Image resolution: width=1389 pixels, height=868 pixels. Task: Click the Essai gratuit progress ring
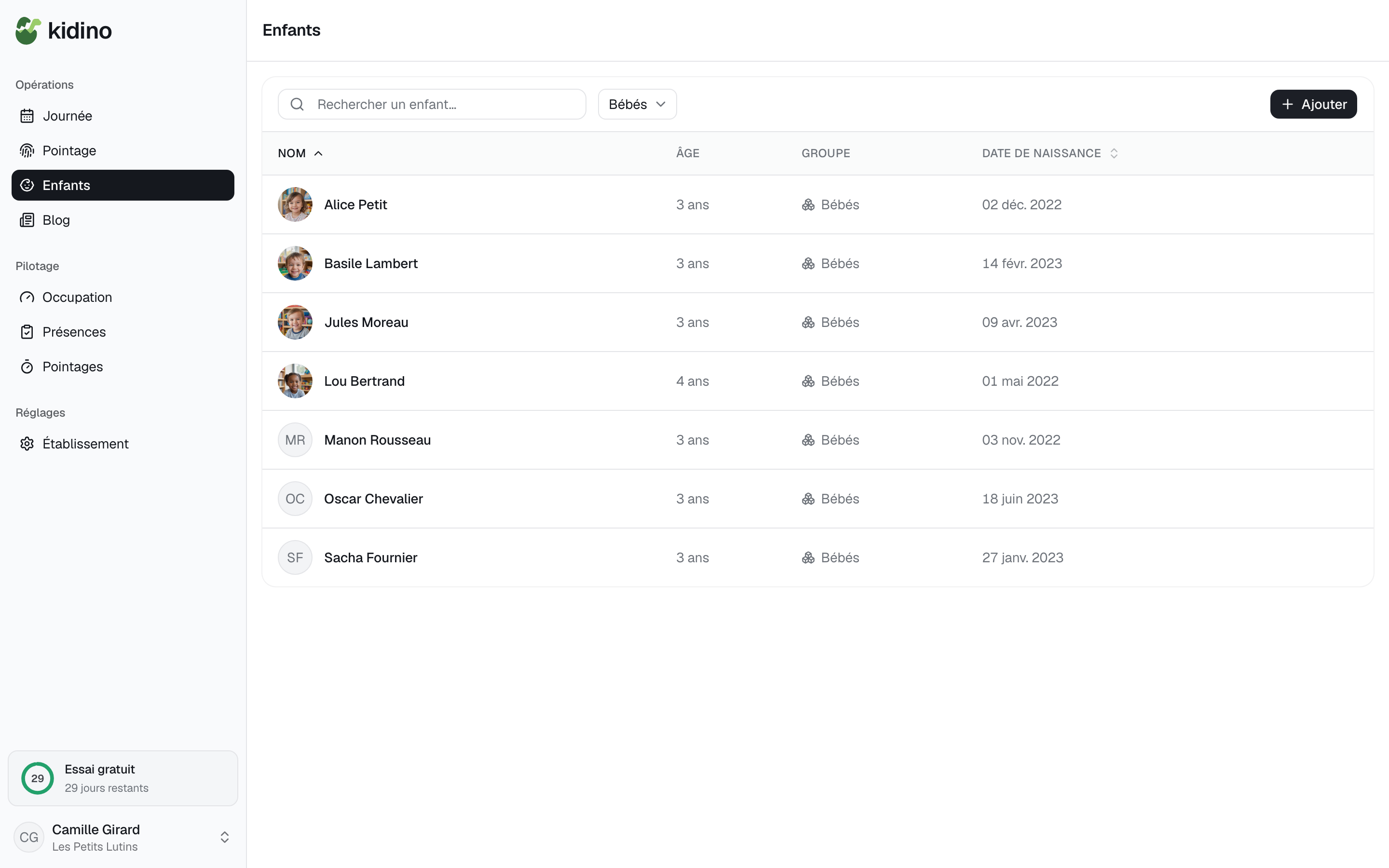pos(37,778)
